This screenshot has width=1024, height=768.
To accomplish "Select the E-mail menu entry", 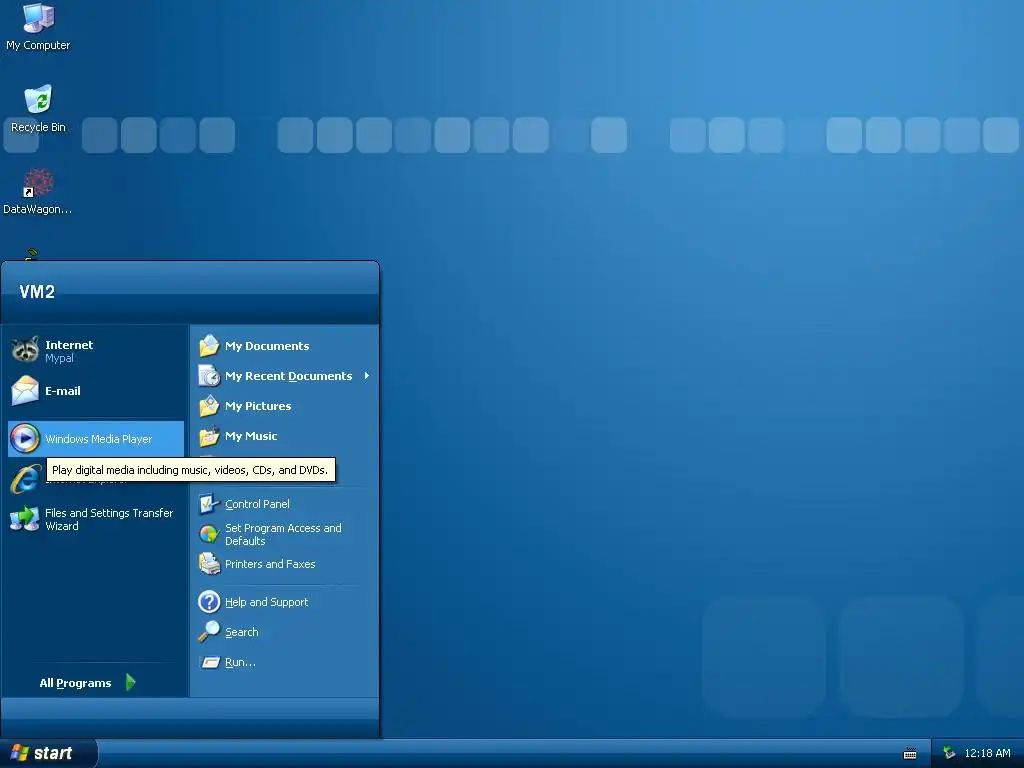I will 96,391.
